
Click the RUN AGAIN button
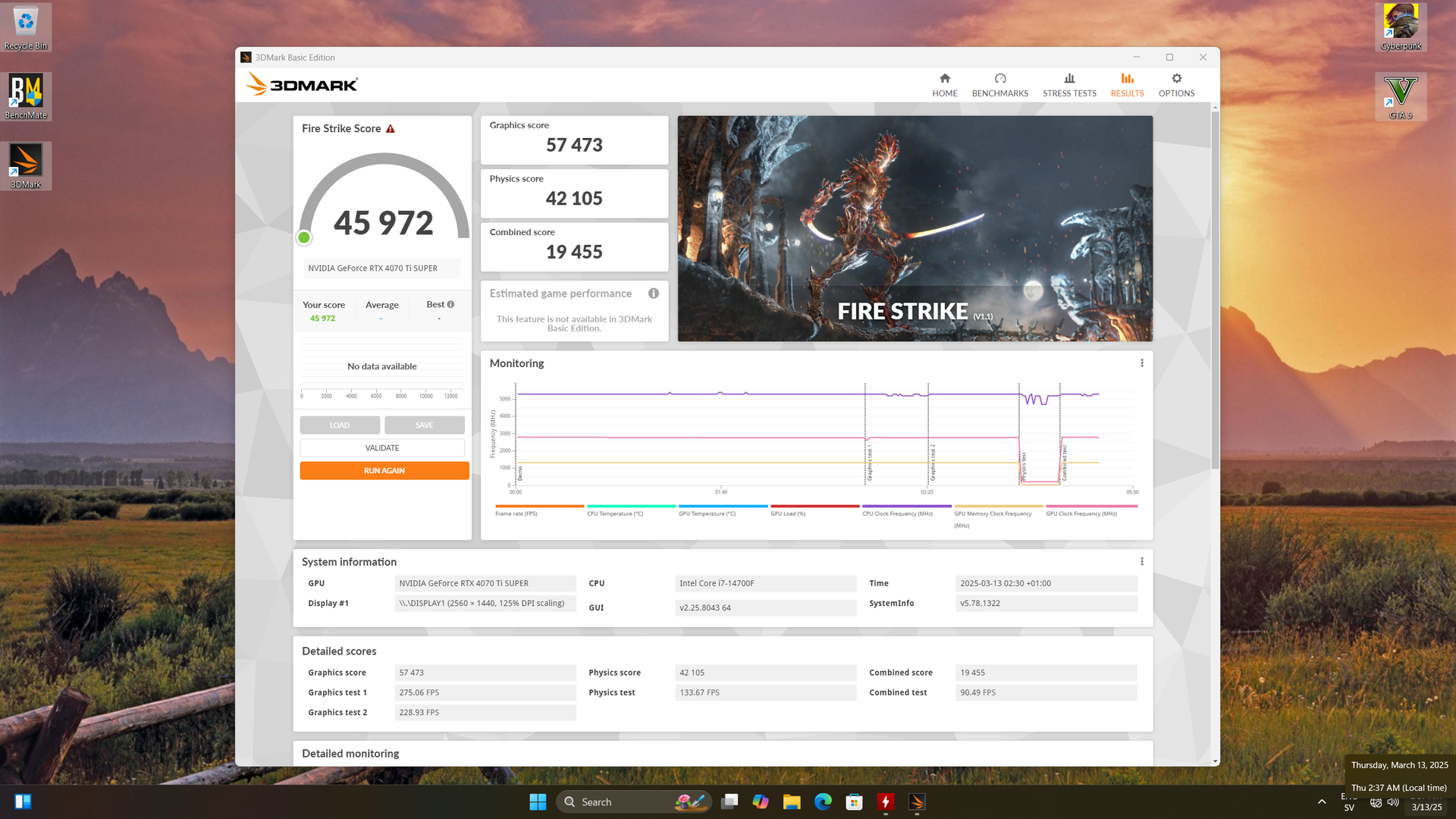(384, 471)
